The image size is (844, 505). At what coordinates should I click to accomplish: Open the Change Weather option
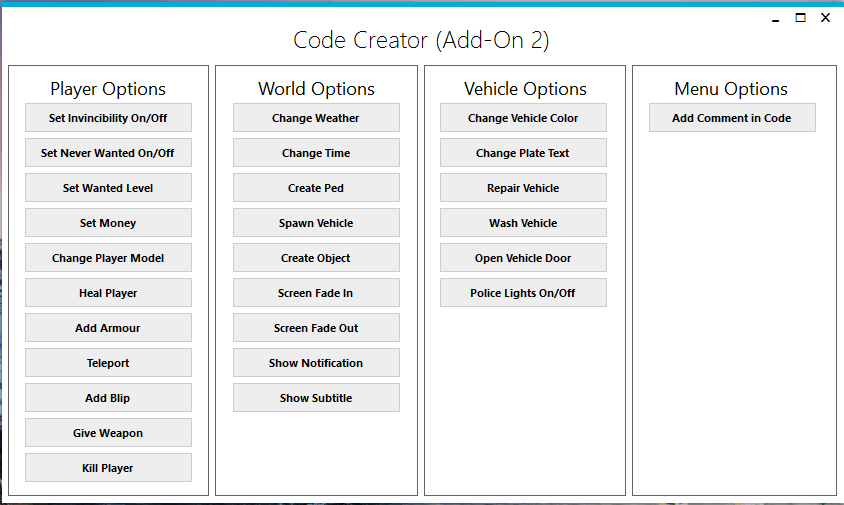(x=316, y=118)
